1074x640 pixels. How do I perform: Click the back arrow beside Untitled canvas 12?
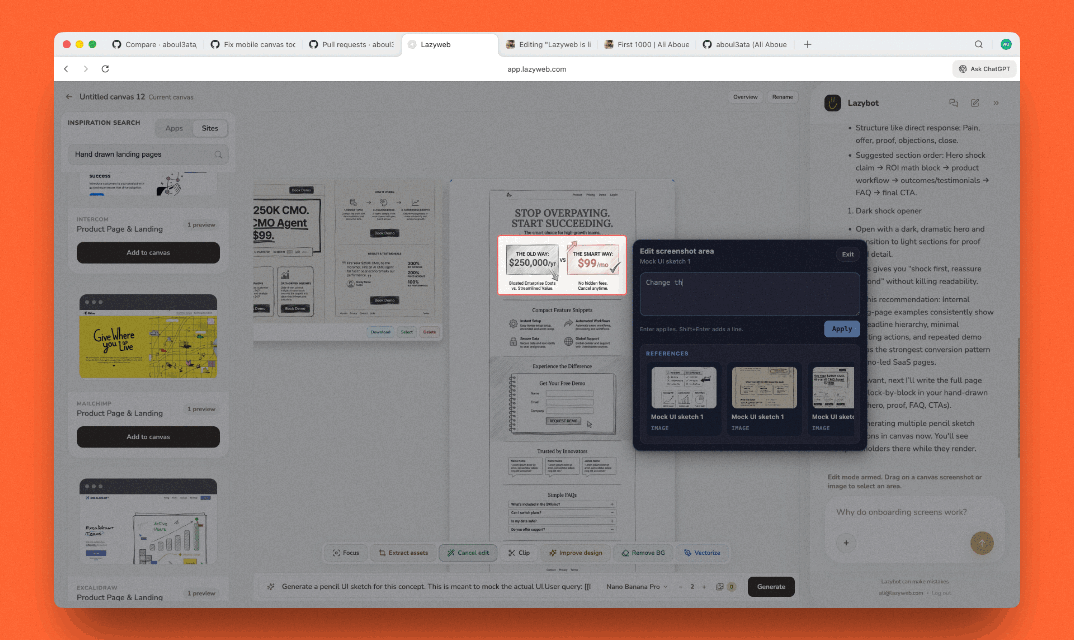tap(69, 97)
